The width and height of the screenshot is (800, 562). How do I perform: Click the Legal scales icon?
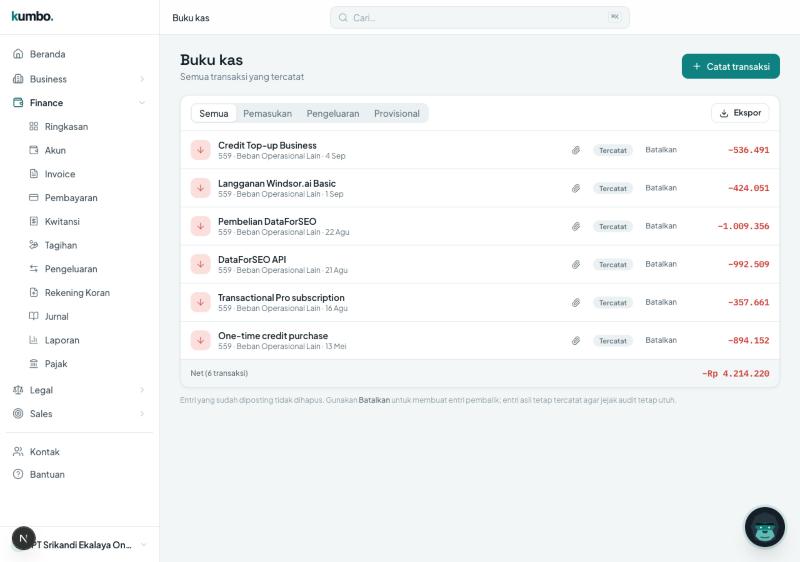coord(18,390)
